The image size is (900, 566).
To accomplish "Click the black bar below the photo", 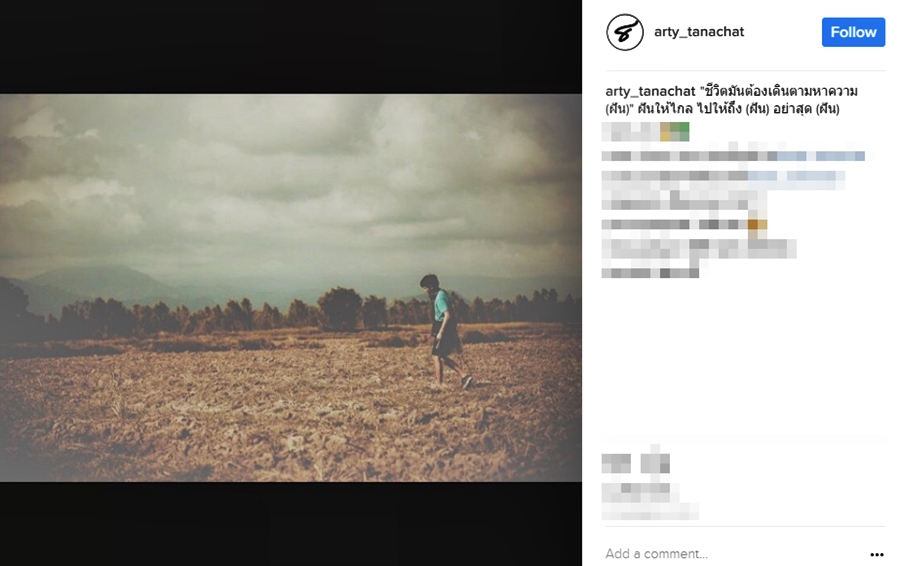I will [x=290, y=524].
